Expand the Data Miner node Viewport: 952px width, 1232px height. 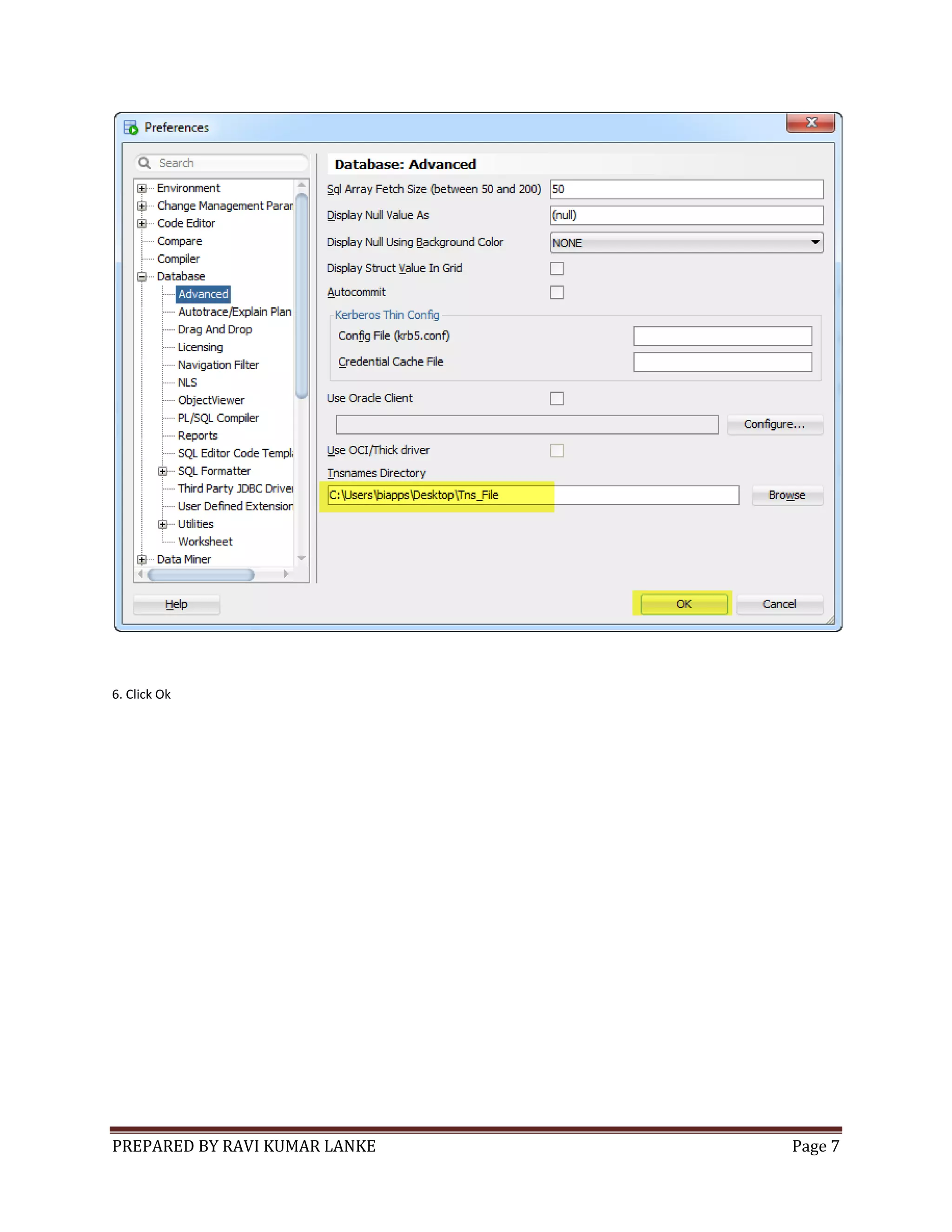[x=142, y=560]
